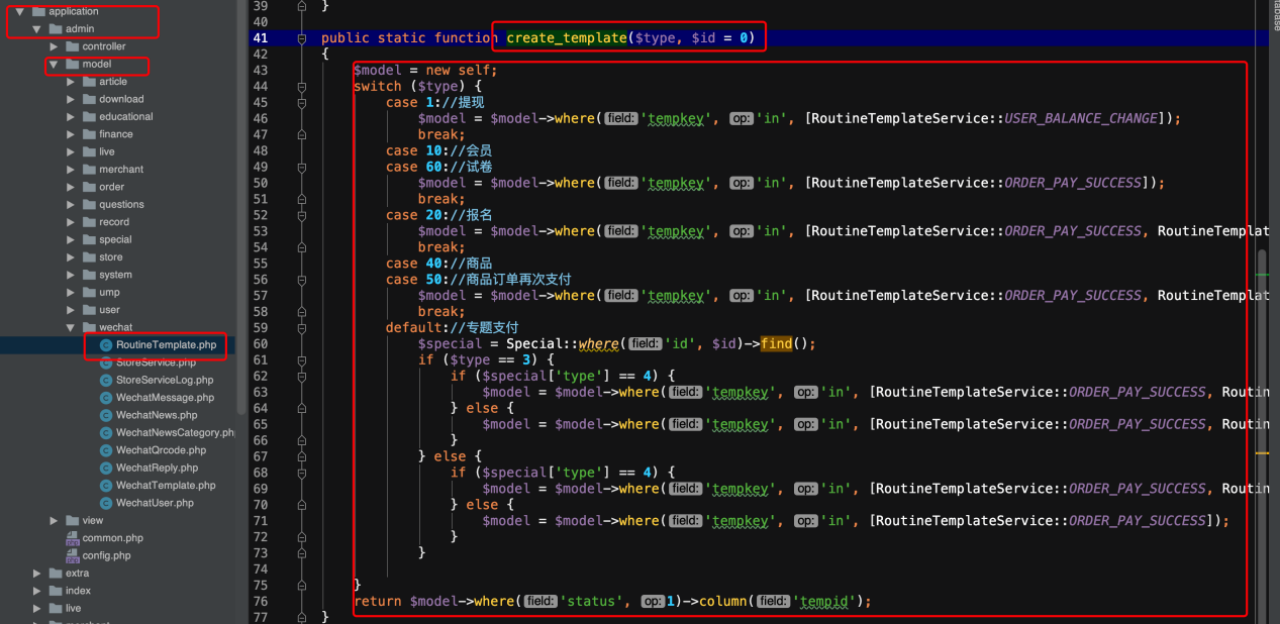Click the folder icon next to merchant
This screenshot has width=1280, height=624.
[x=89, y=169]
